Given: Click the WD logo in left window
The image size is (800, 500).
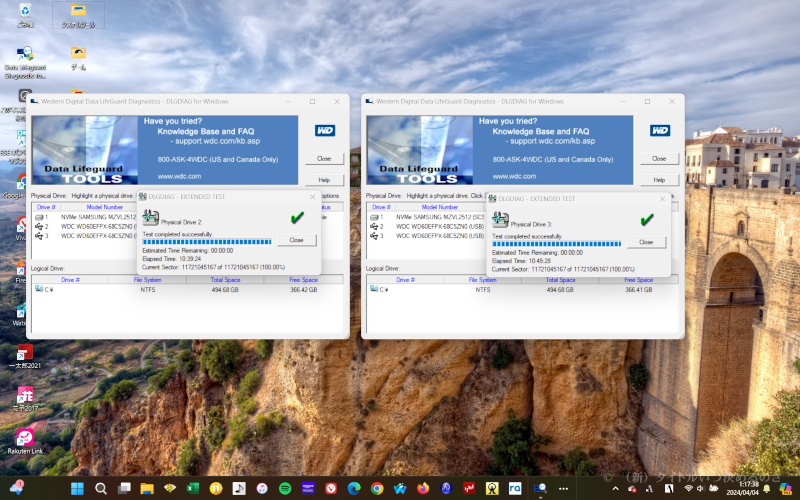Looking at the screenshot, I should coord(325,131).
